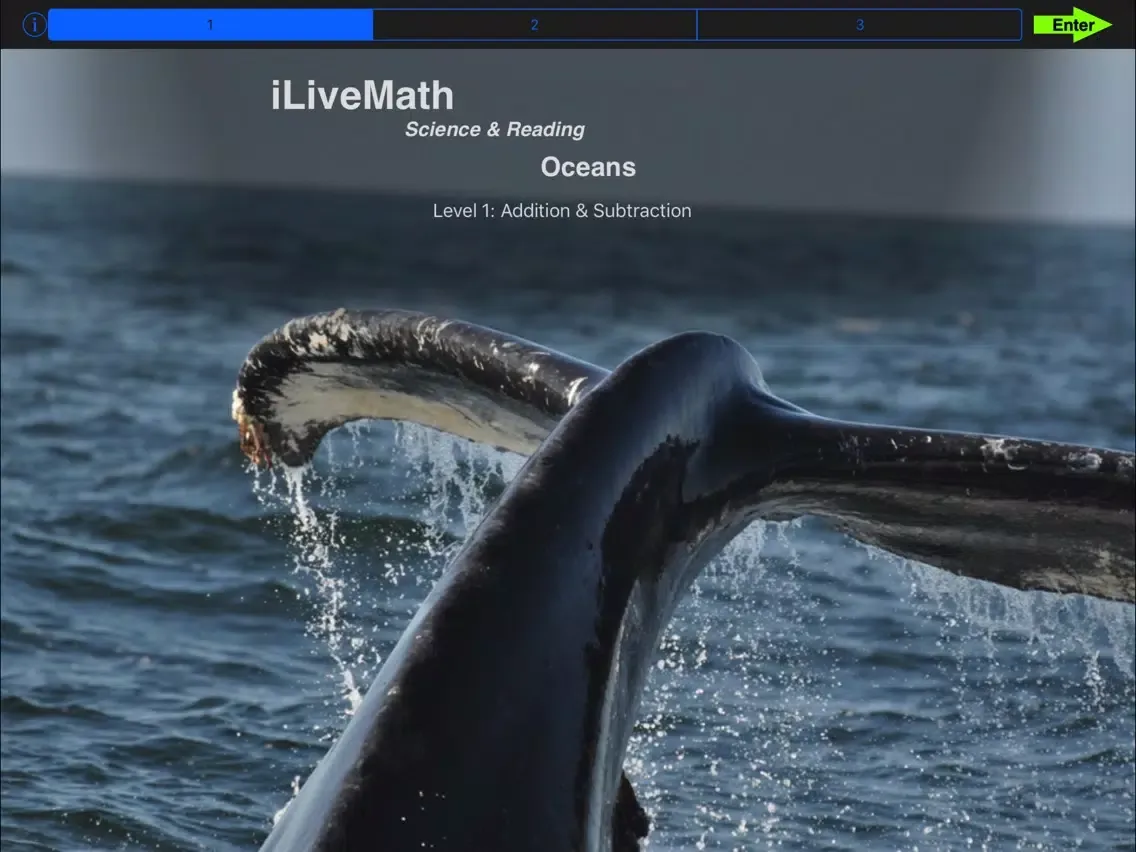Click the 'Science & Reading' subtitle
The width and height of the screenshot is (1136, 852).
[x=495, y=130]
